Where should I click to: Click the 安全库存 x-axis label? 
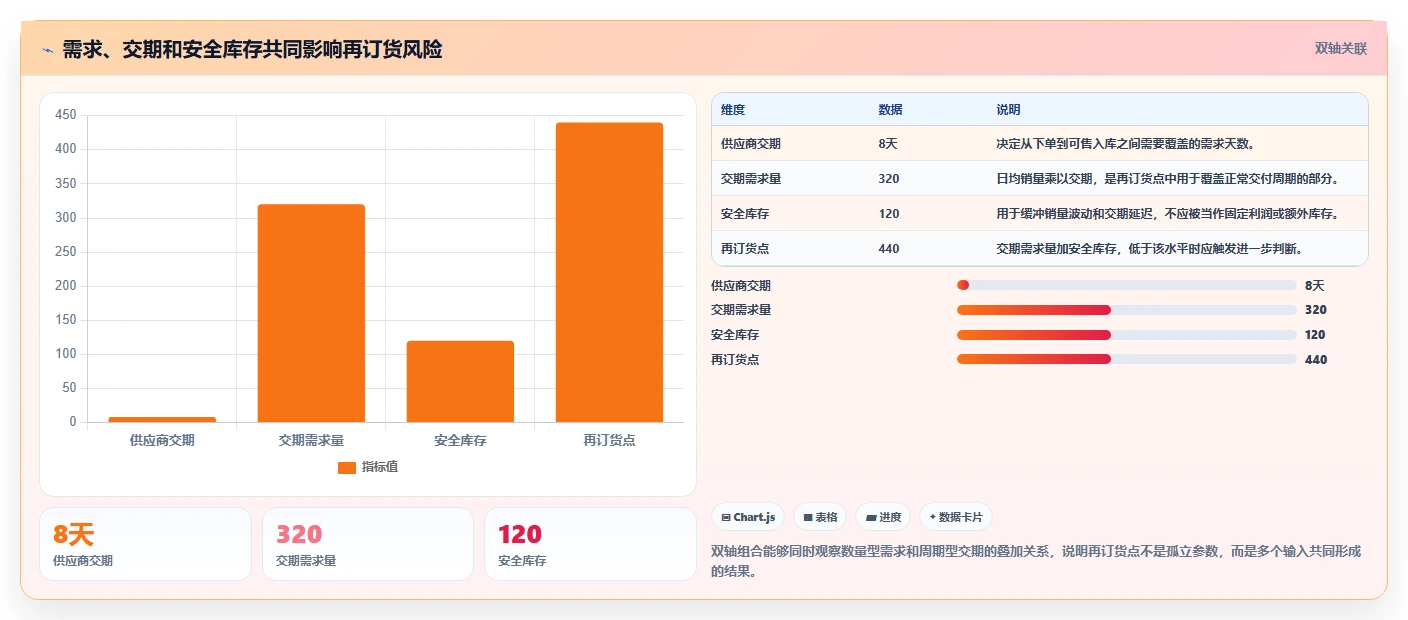click(460, 440)
